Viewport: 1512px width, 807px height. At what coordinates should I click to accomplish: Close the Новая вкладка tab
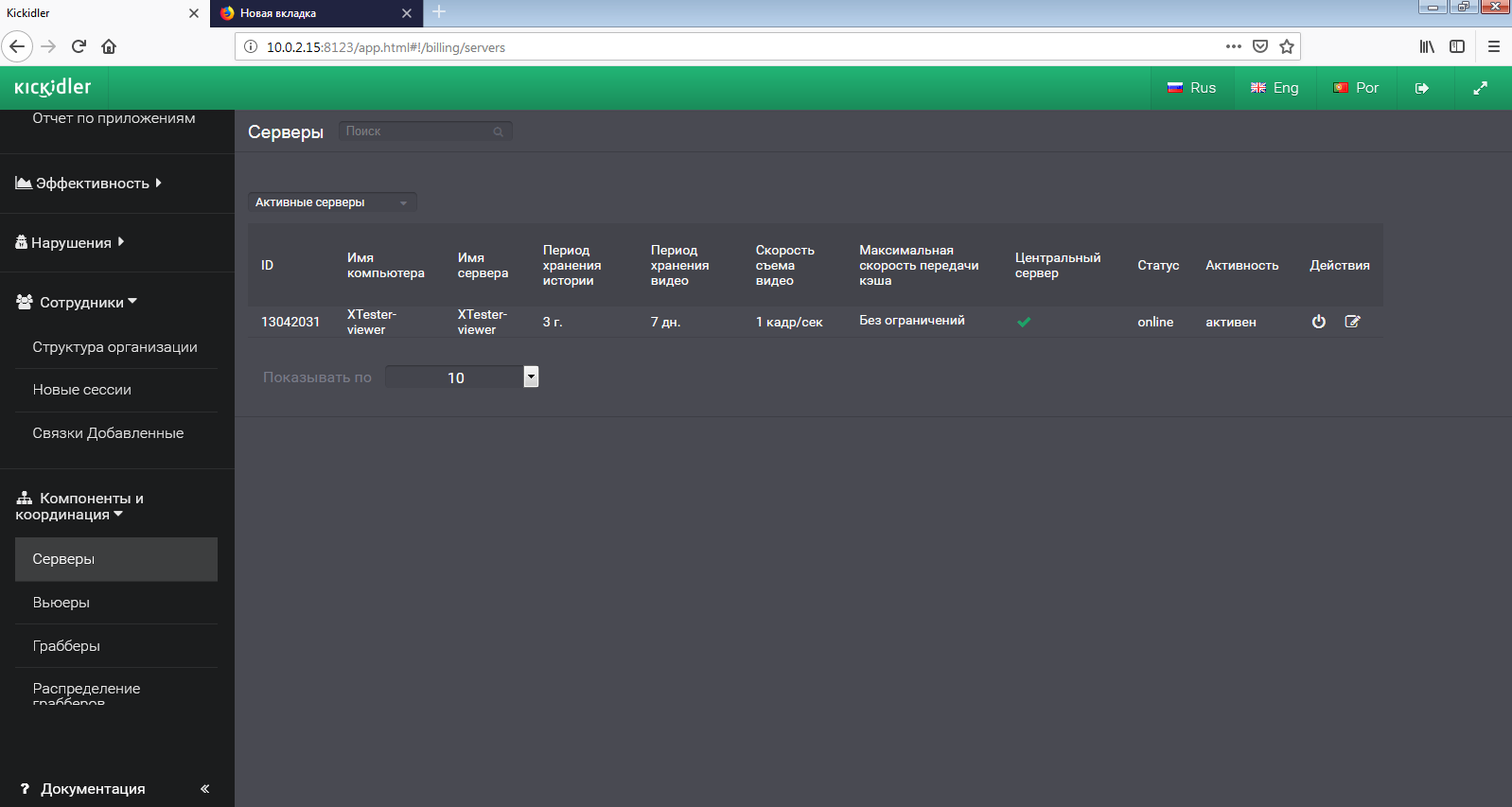click(407, 13)
